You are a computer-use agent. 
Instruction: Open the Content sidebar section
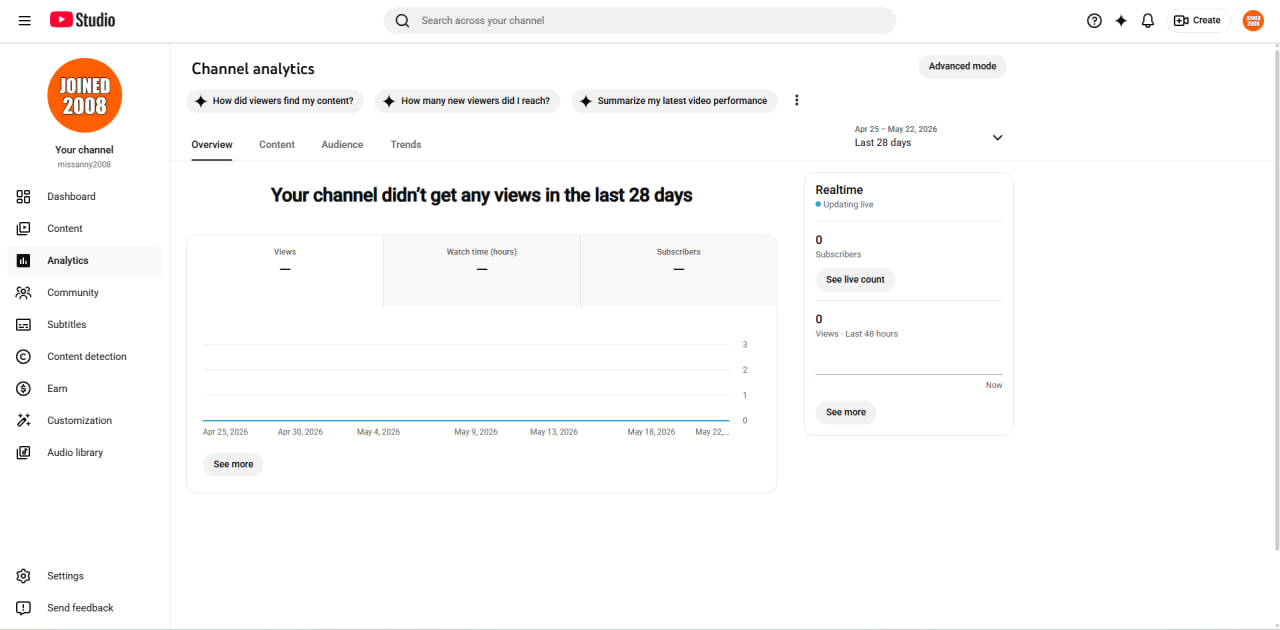click(84, 228)
